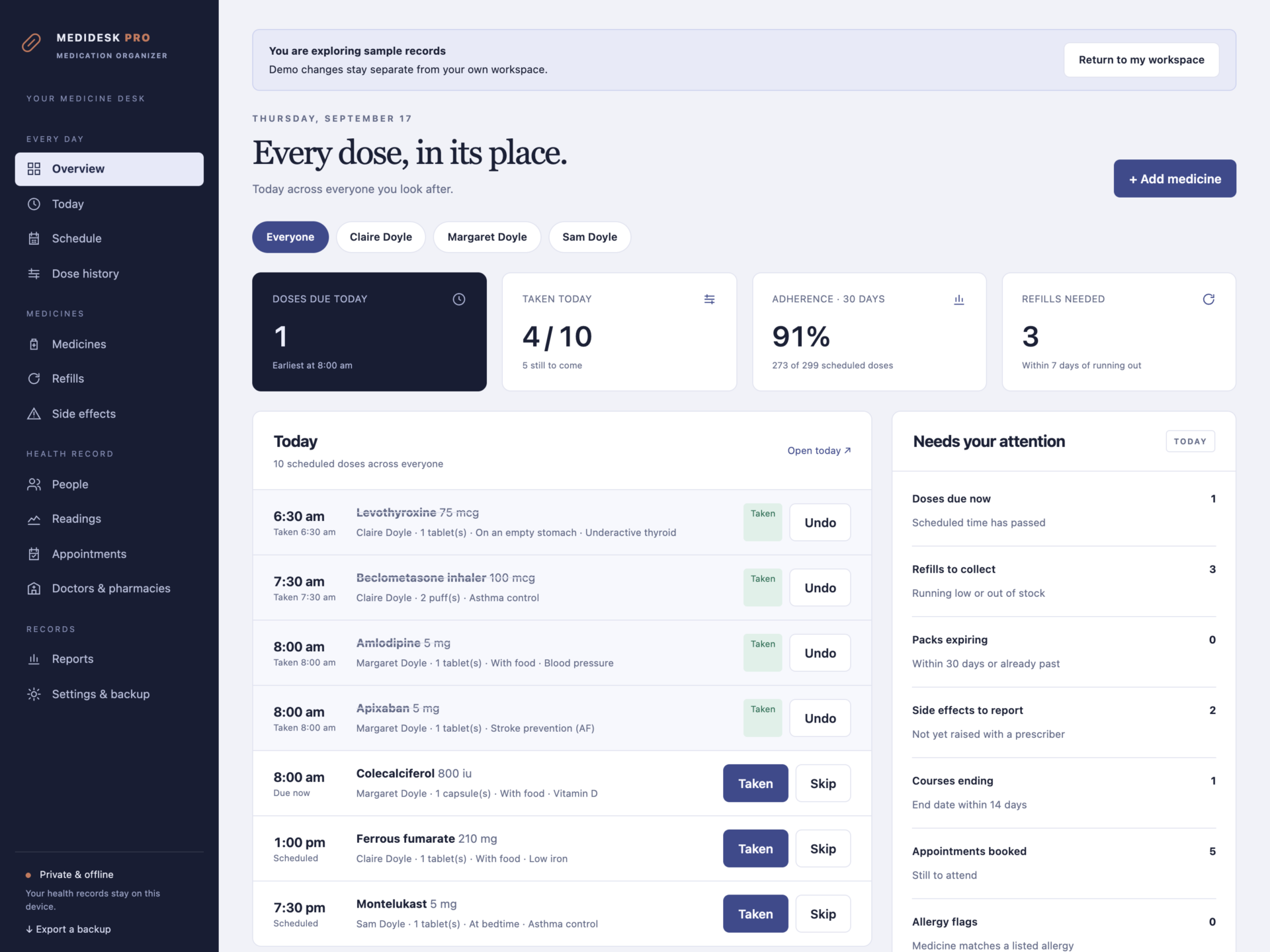Skip the Ferrous fumarate dose
Viewport: 1270px width, 952px height.
tap(823, 849)
